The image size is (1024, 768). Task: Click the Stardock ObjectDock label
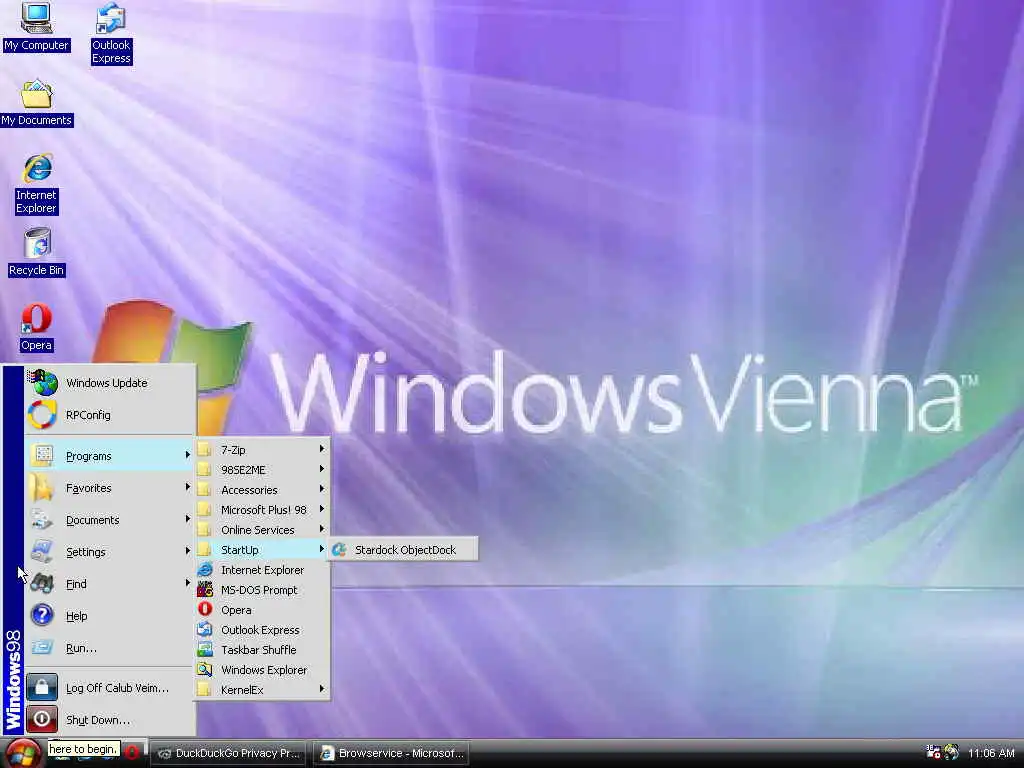[406, 550]
